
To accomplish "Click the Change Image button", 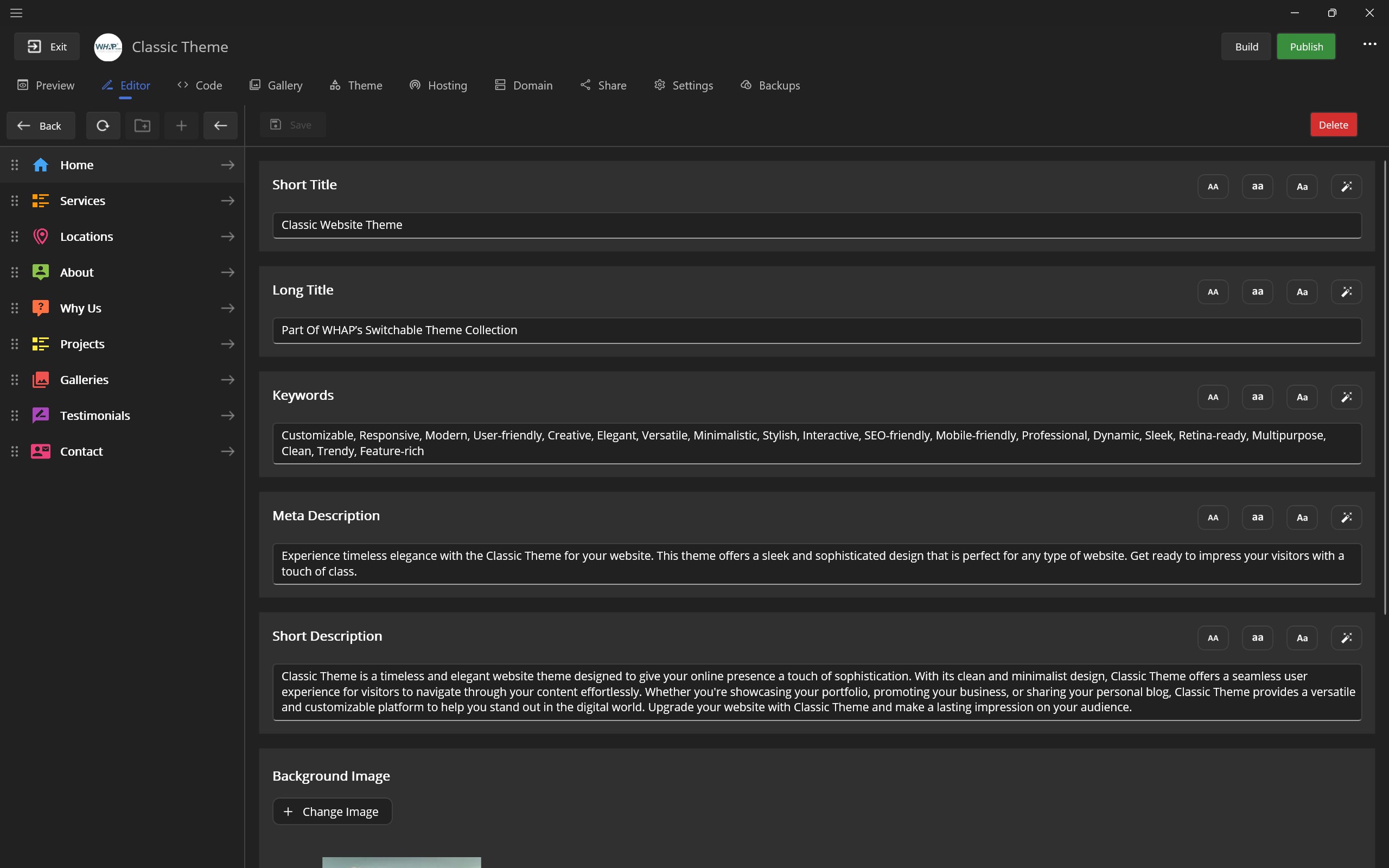I will click(332, 811).
